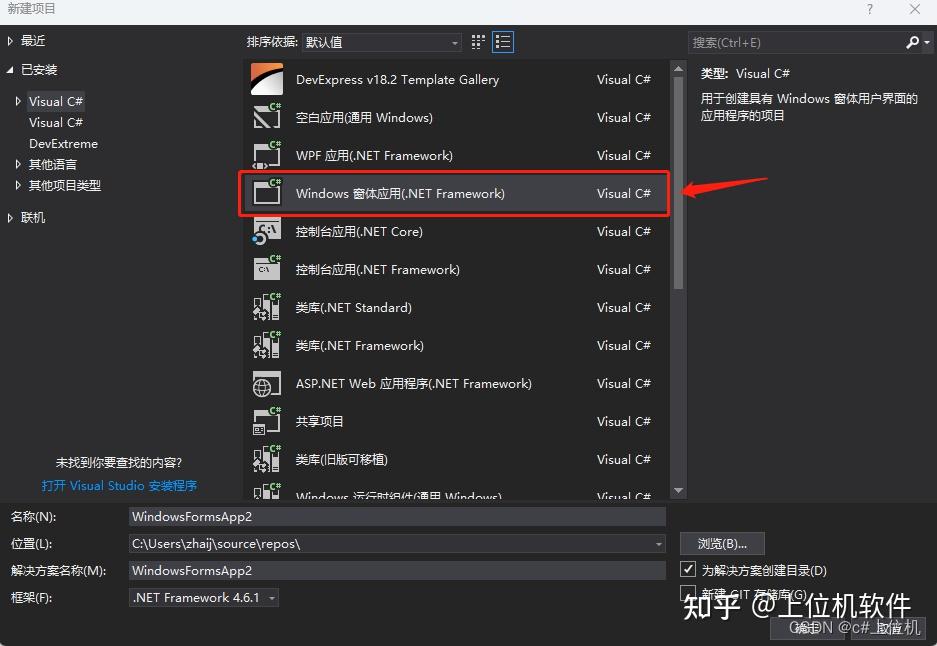This screenshot has height=646, width=937.
Task: Select the 共享项目 template icon
Action: 267,421
